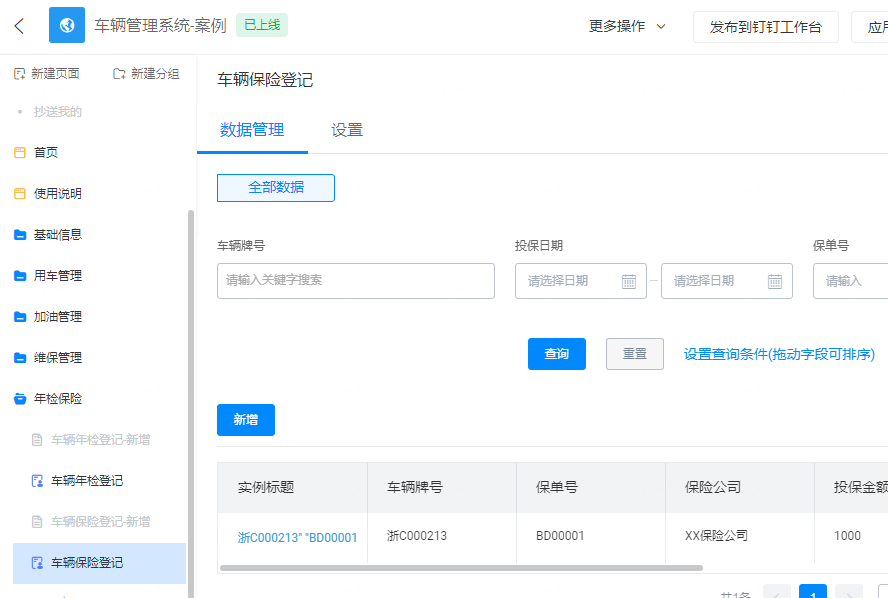The width and height of the screenshot is (888, 598).
Task: Click the cell XX保险公司
Action: 716,536
